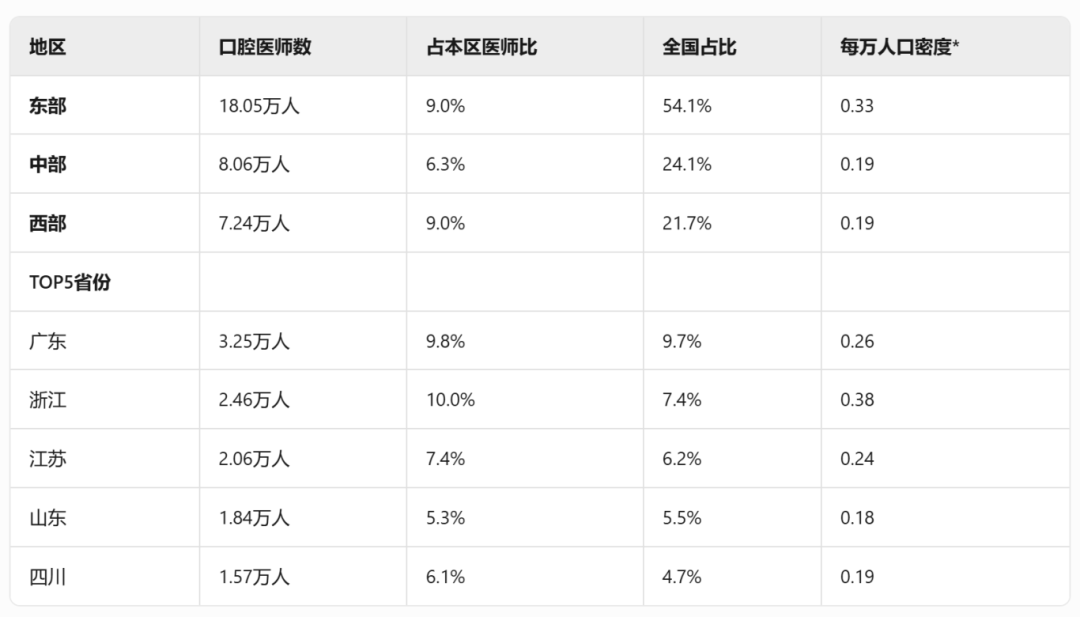
Task: Click the 占本区医师比 header cell
Action: (481, 47)
